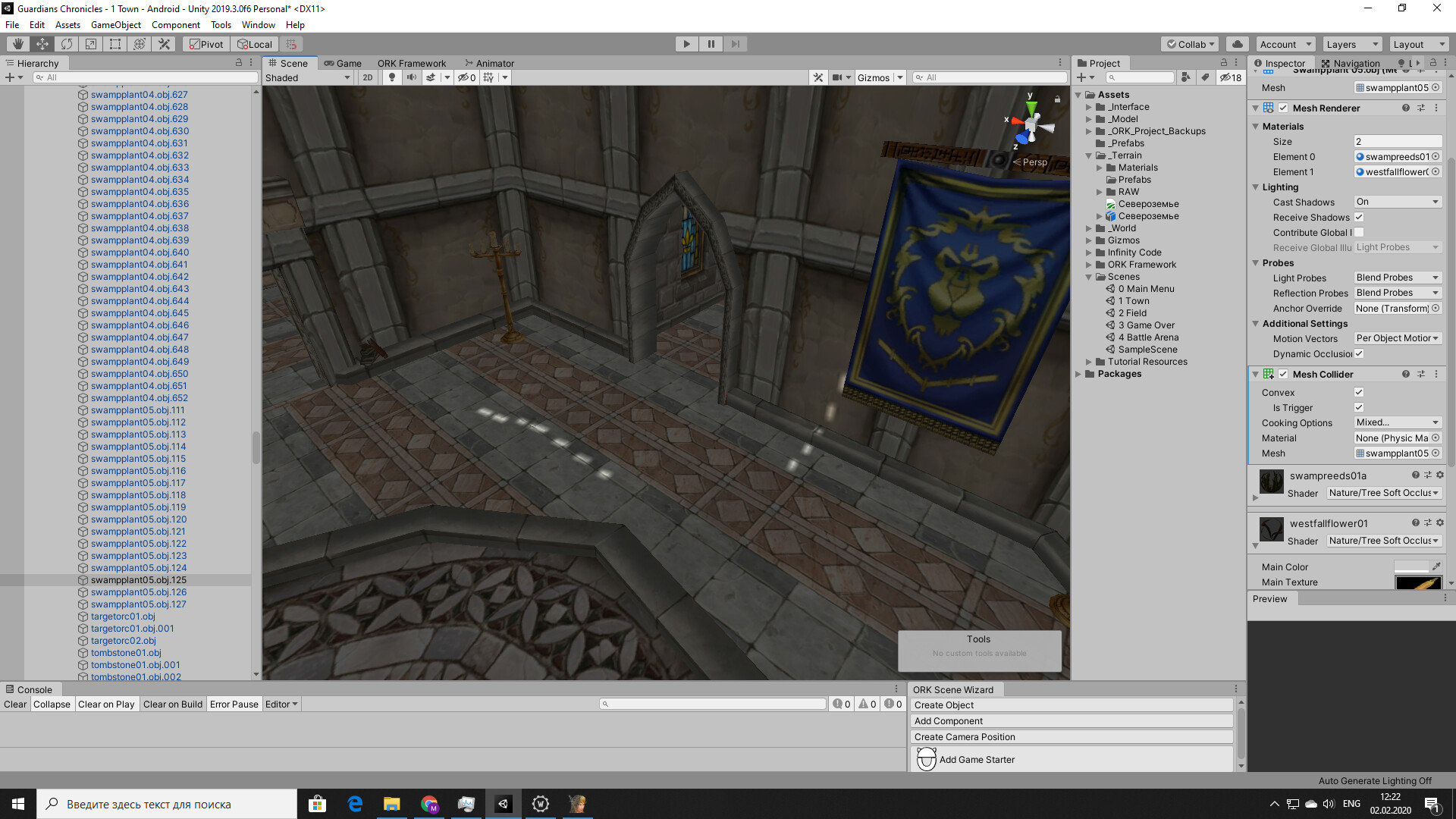1456x819 pixels.
Task: Select the Rotate tool
Action: (66, 43)
